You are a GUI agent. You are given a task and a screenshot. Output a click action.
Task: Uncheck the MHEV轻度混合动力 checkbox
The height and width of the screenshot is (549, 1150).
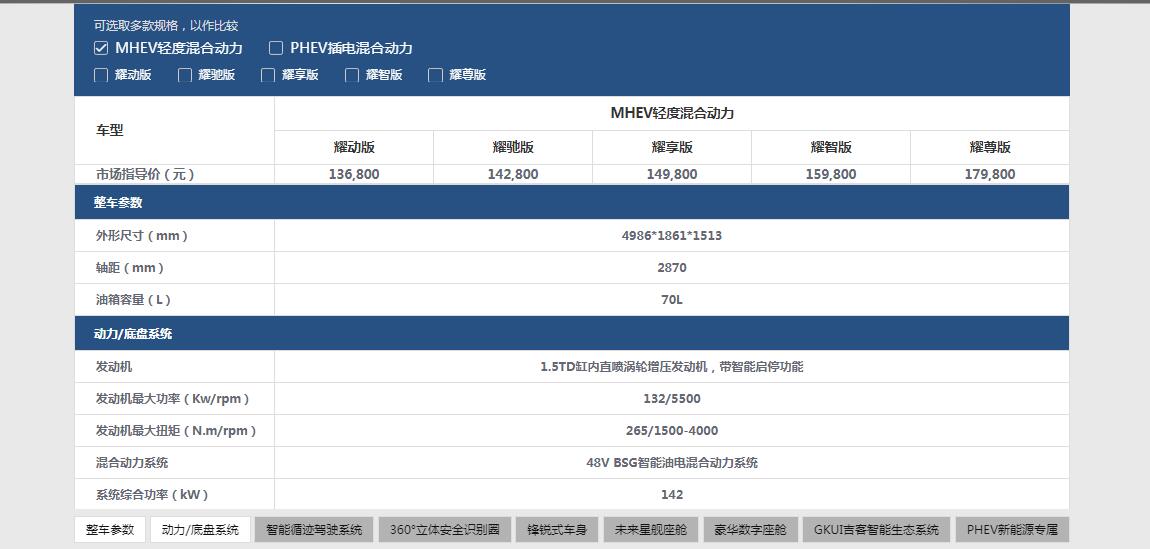pos(101,48)
